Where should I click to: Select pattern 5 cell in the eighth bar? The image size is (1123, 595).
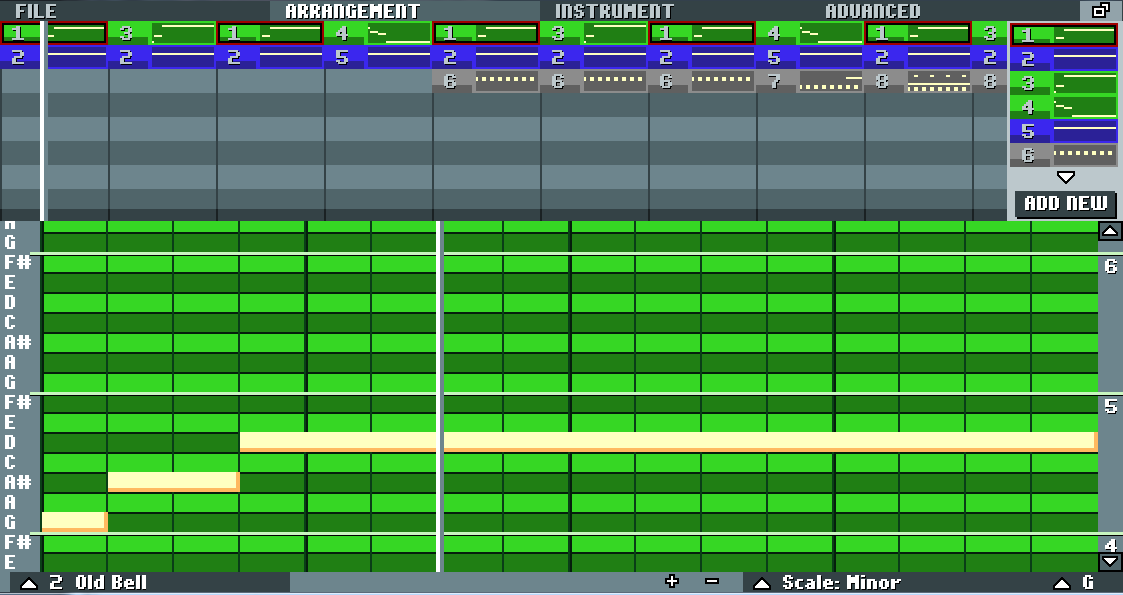click(x=811, y=57)
